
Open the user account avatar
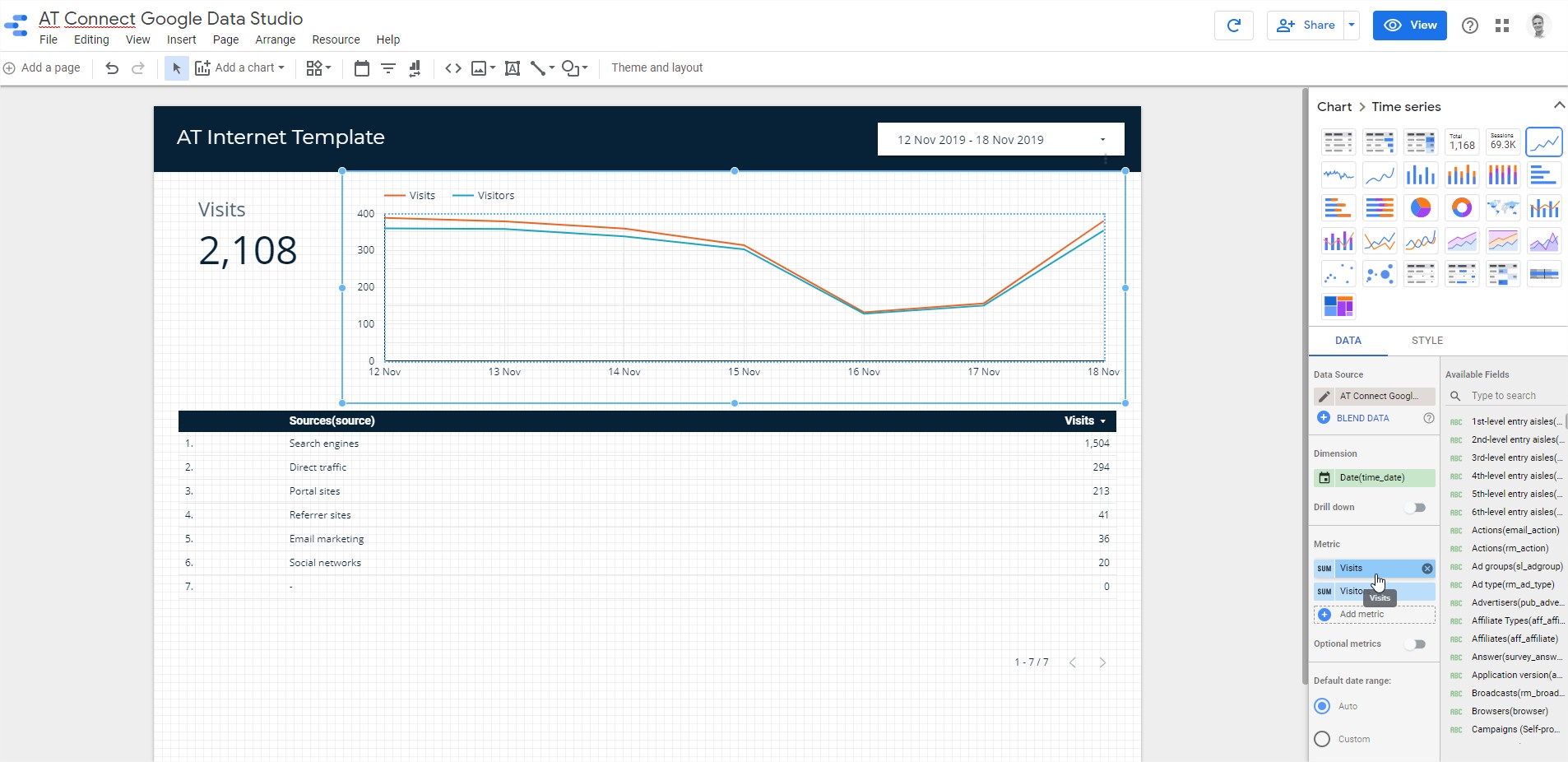[1538, 26]
